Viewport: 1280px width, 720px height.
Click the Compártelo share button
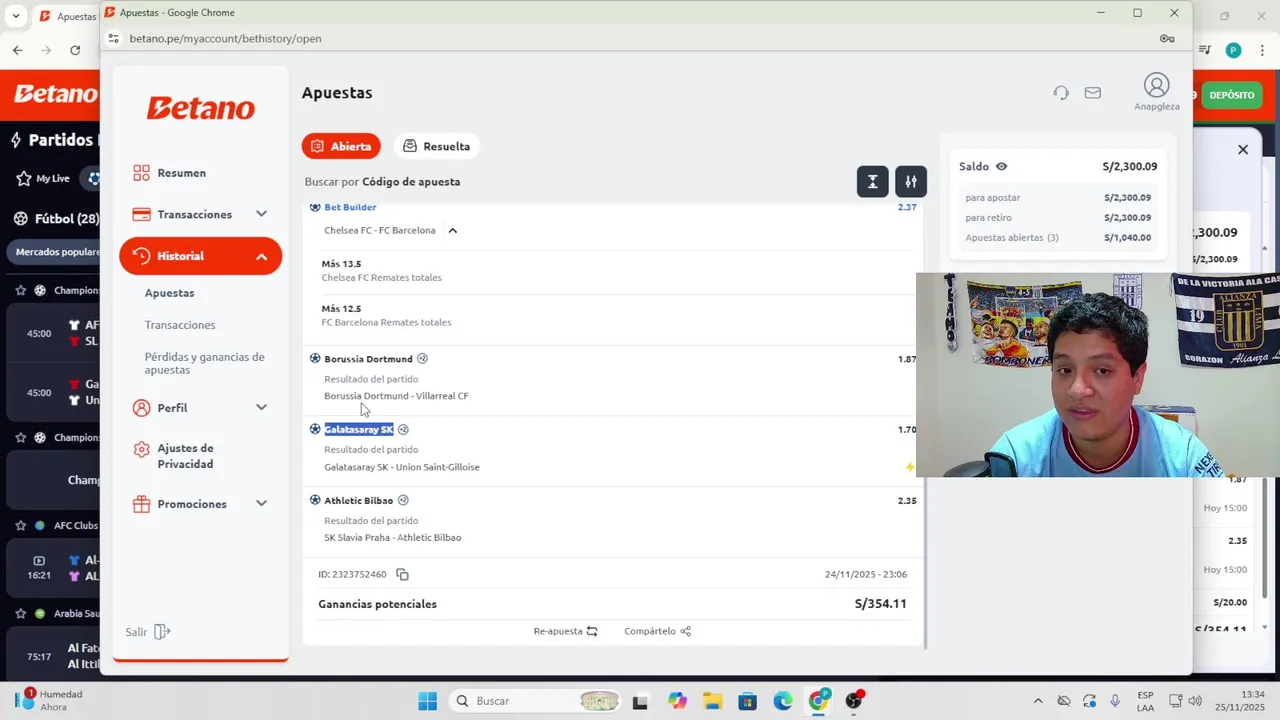[x=657, y=631]
